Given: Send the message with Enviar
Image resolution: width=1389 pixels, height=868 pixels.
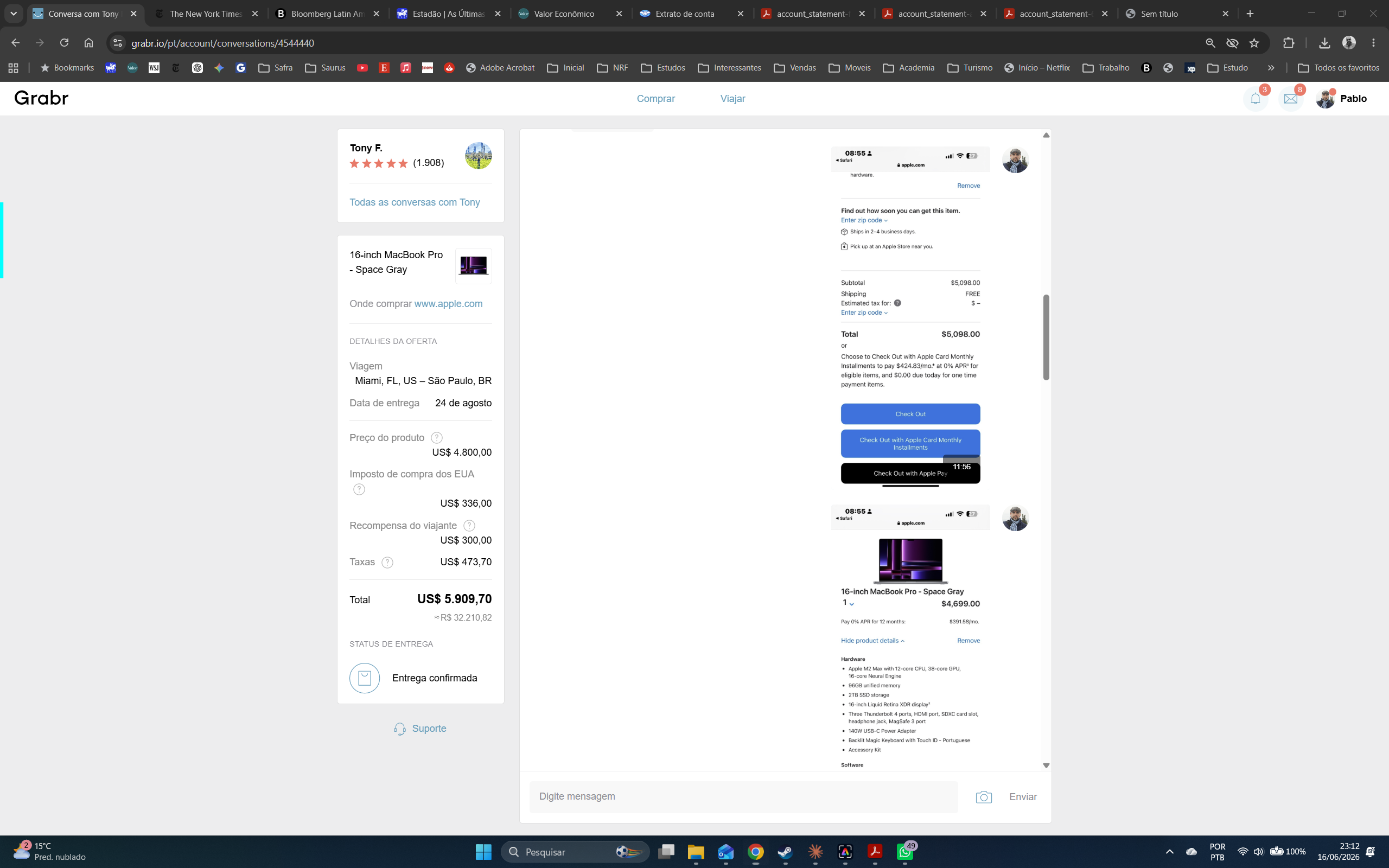Looking at the screenshot, I should [x=1023, y=797].
